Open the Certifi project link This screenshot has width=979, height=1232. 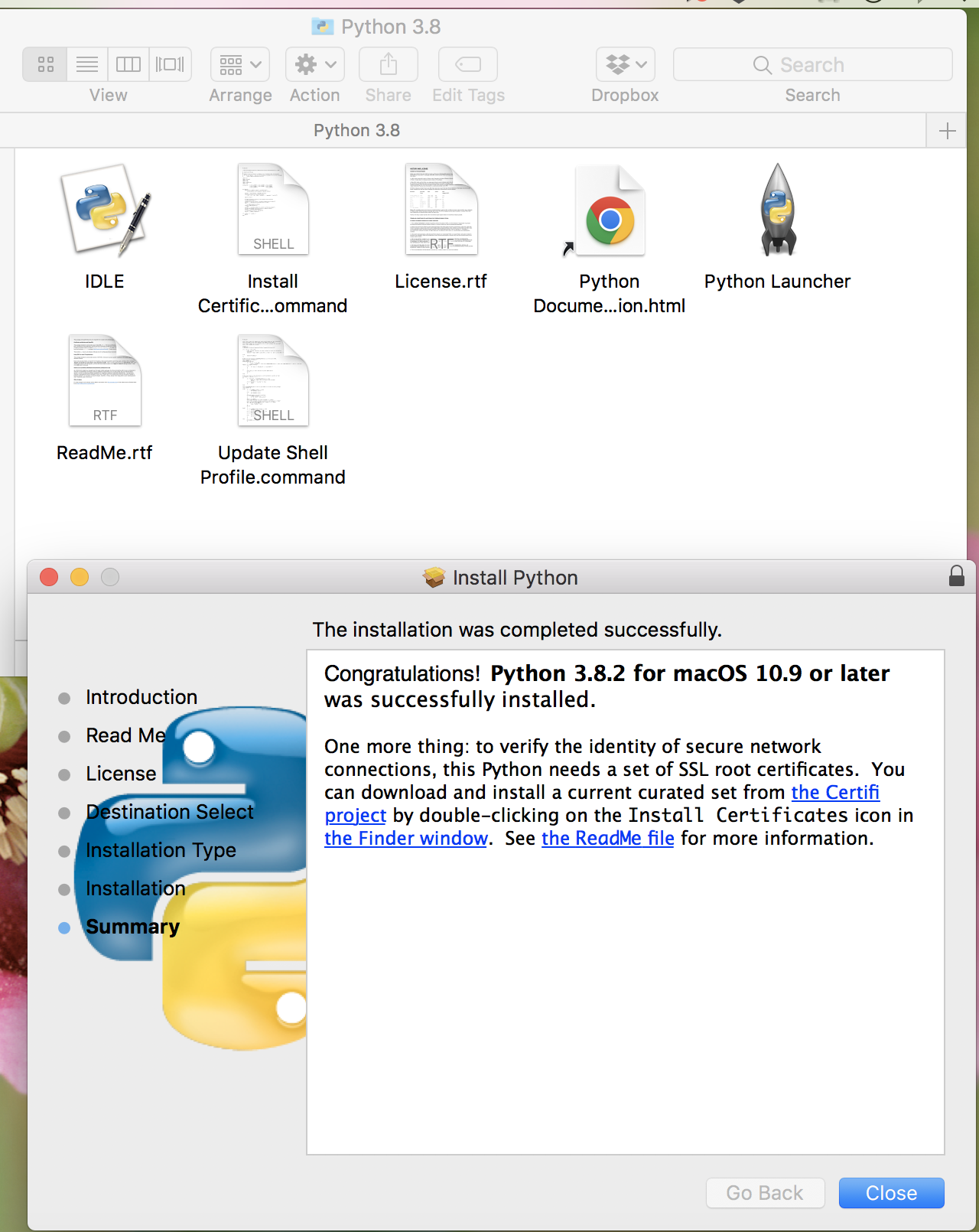click(835, 792)
